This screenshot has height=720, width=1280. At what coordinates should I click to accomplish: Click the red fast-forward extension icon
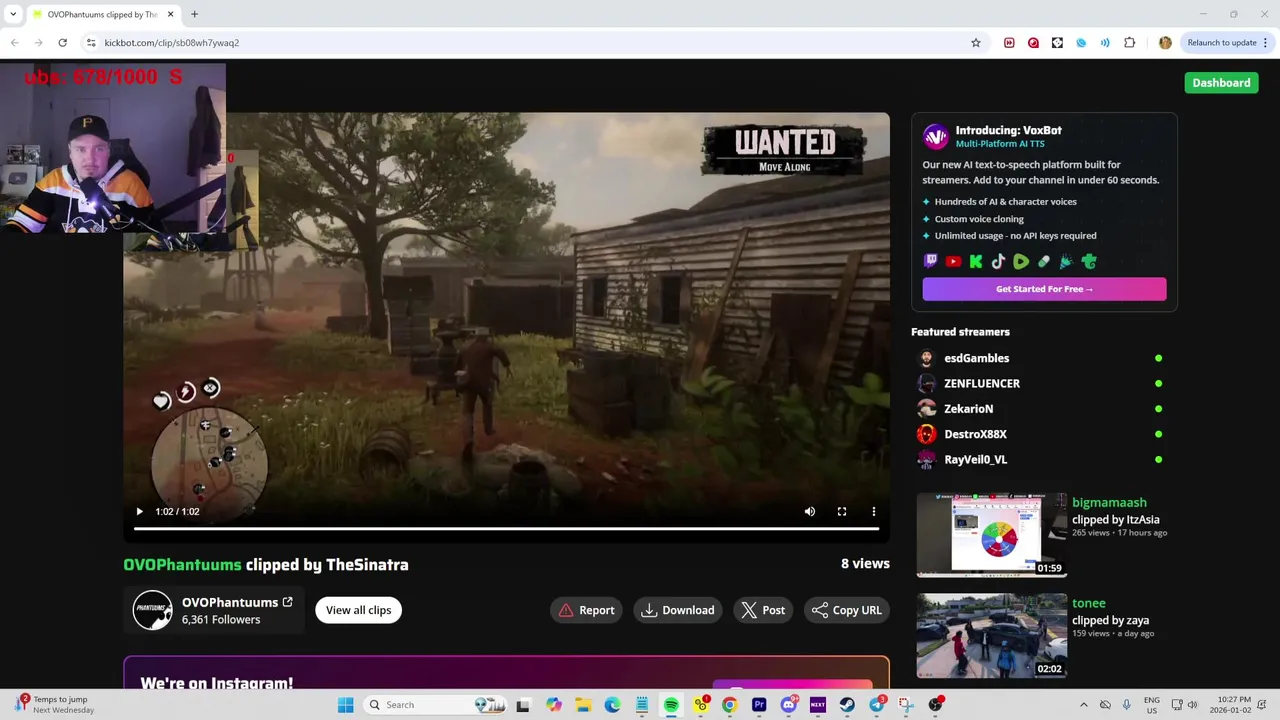1009,43
